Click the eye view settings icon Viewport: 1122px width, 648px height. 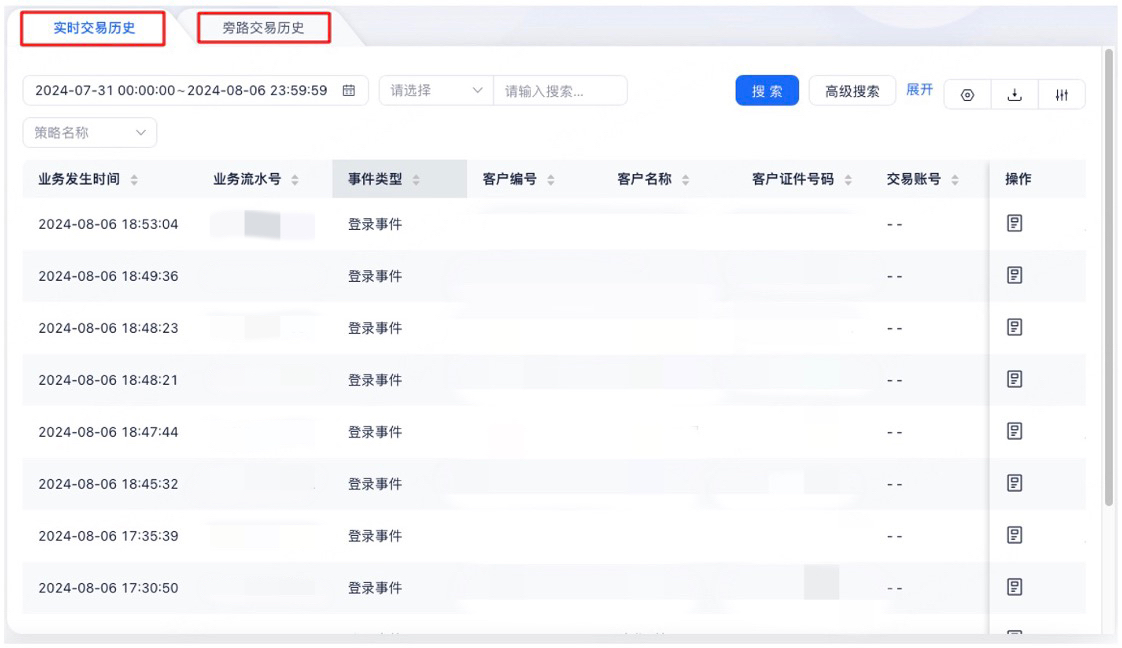tap(967, 94)
